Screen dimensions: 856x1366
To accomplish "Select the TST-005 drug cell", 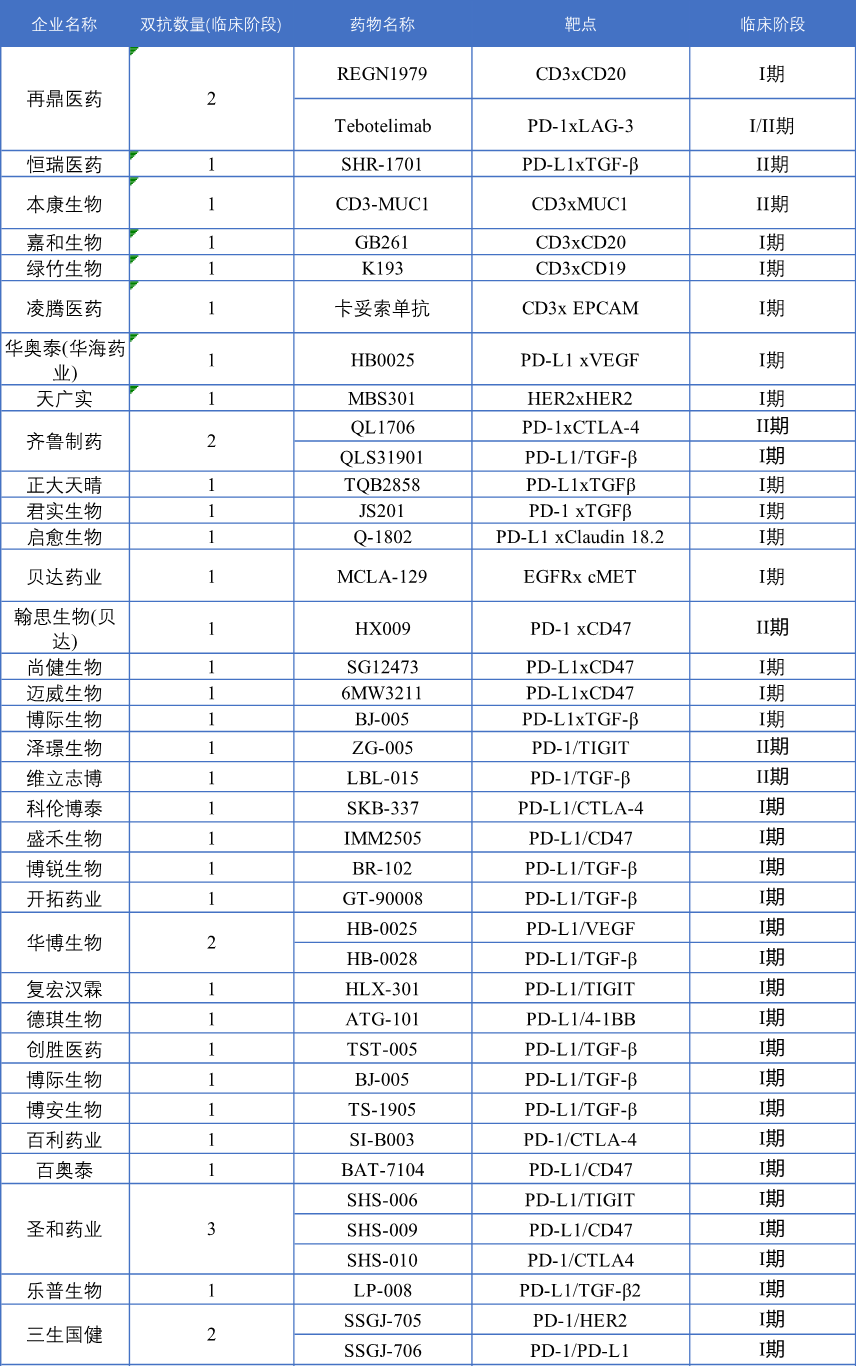I will point(383,1048).
